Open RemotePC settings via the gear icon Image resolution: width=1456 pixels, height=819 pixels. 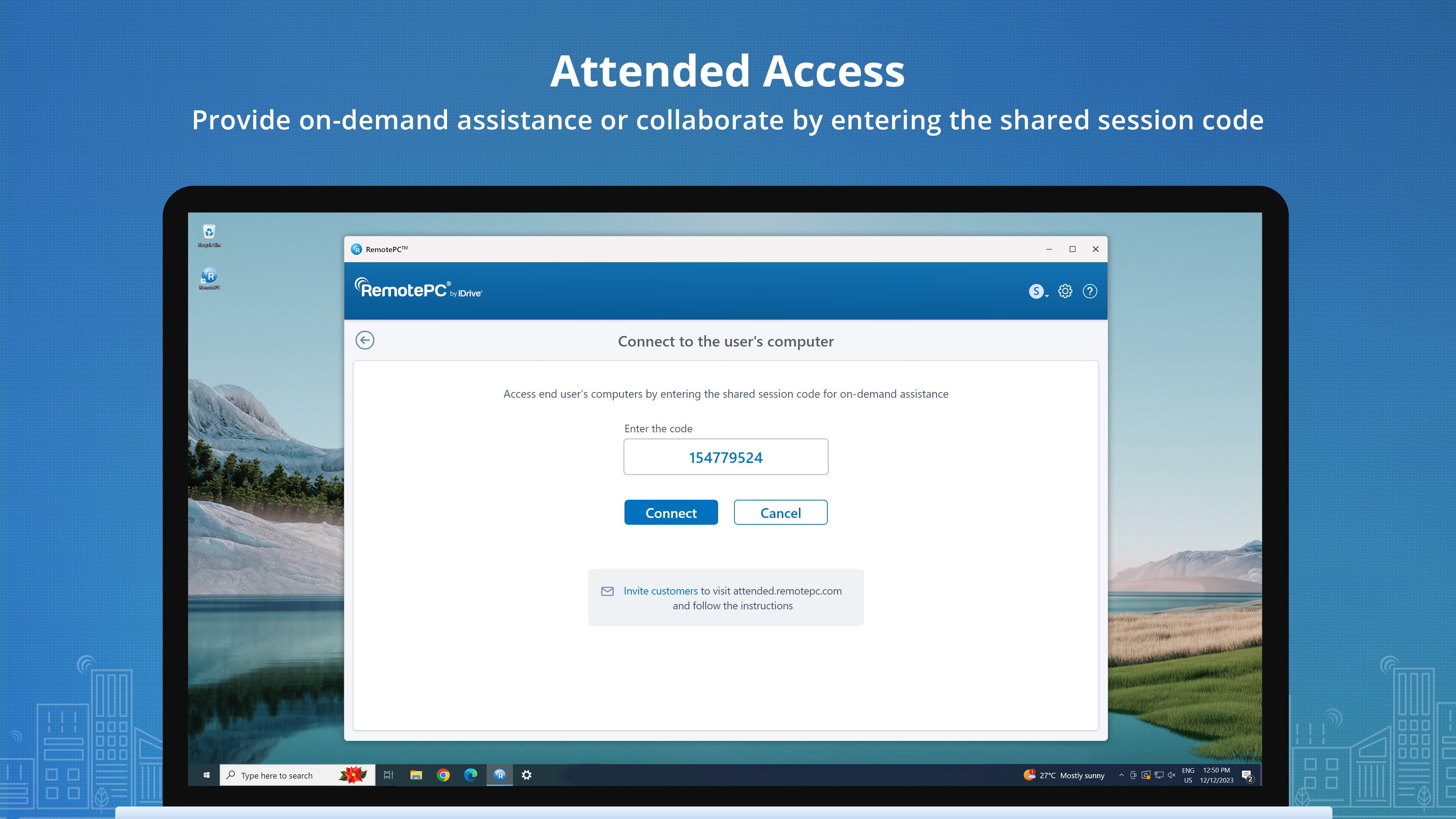1065,291
